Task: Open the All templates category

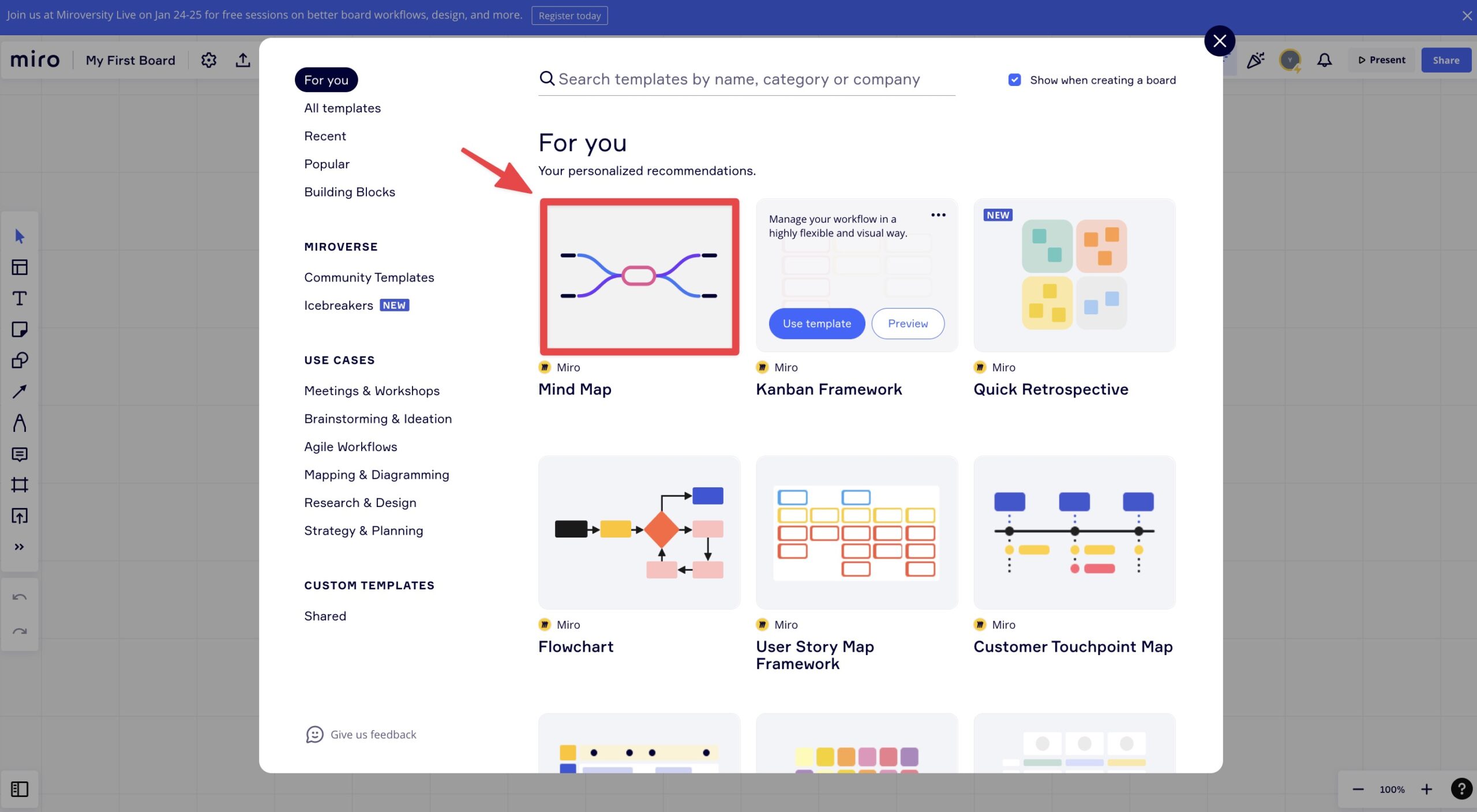Action: coord(342,108)
